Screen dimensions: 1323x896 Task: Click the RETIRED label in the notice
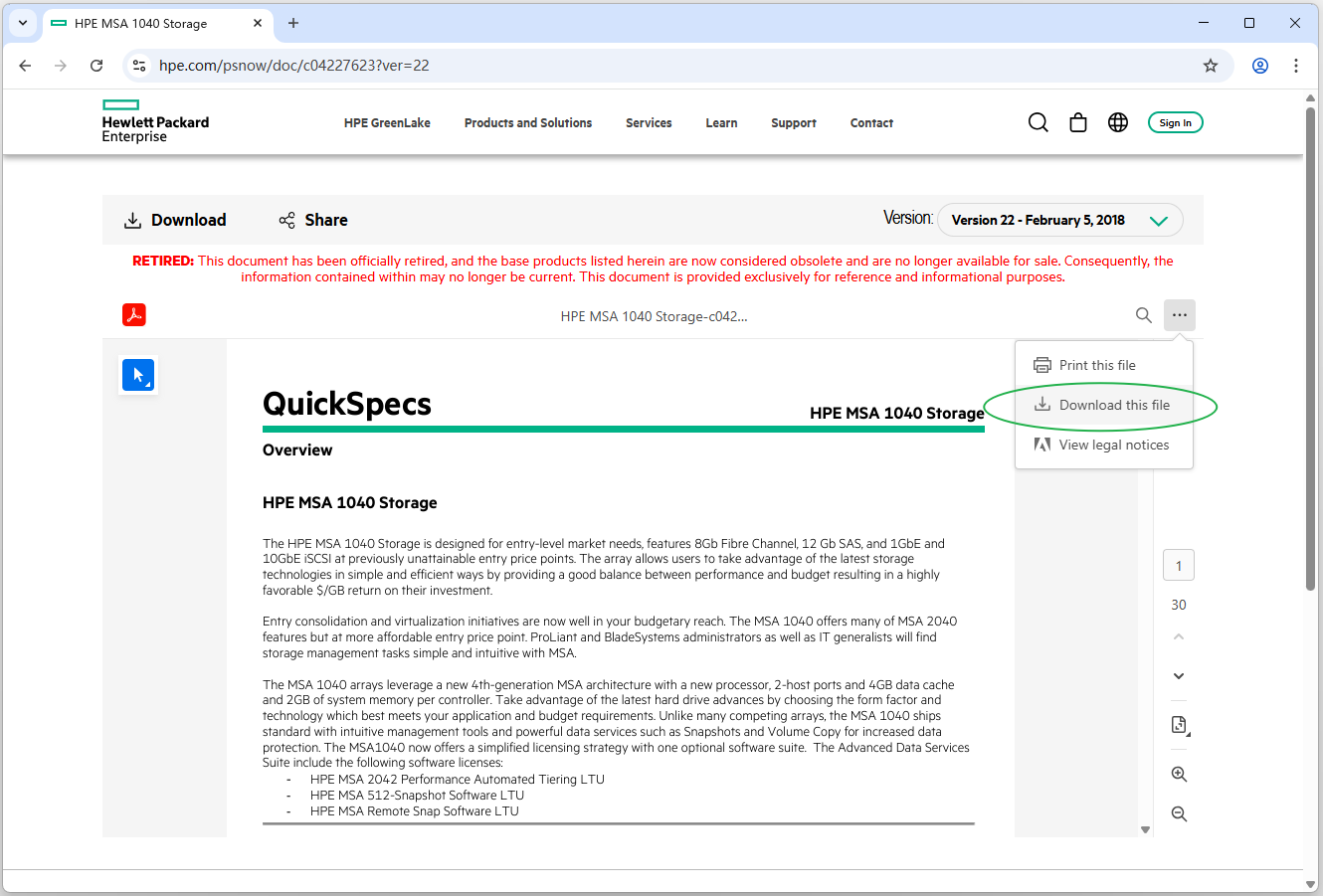163,262
